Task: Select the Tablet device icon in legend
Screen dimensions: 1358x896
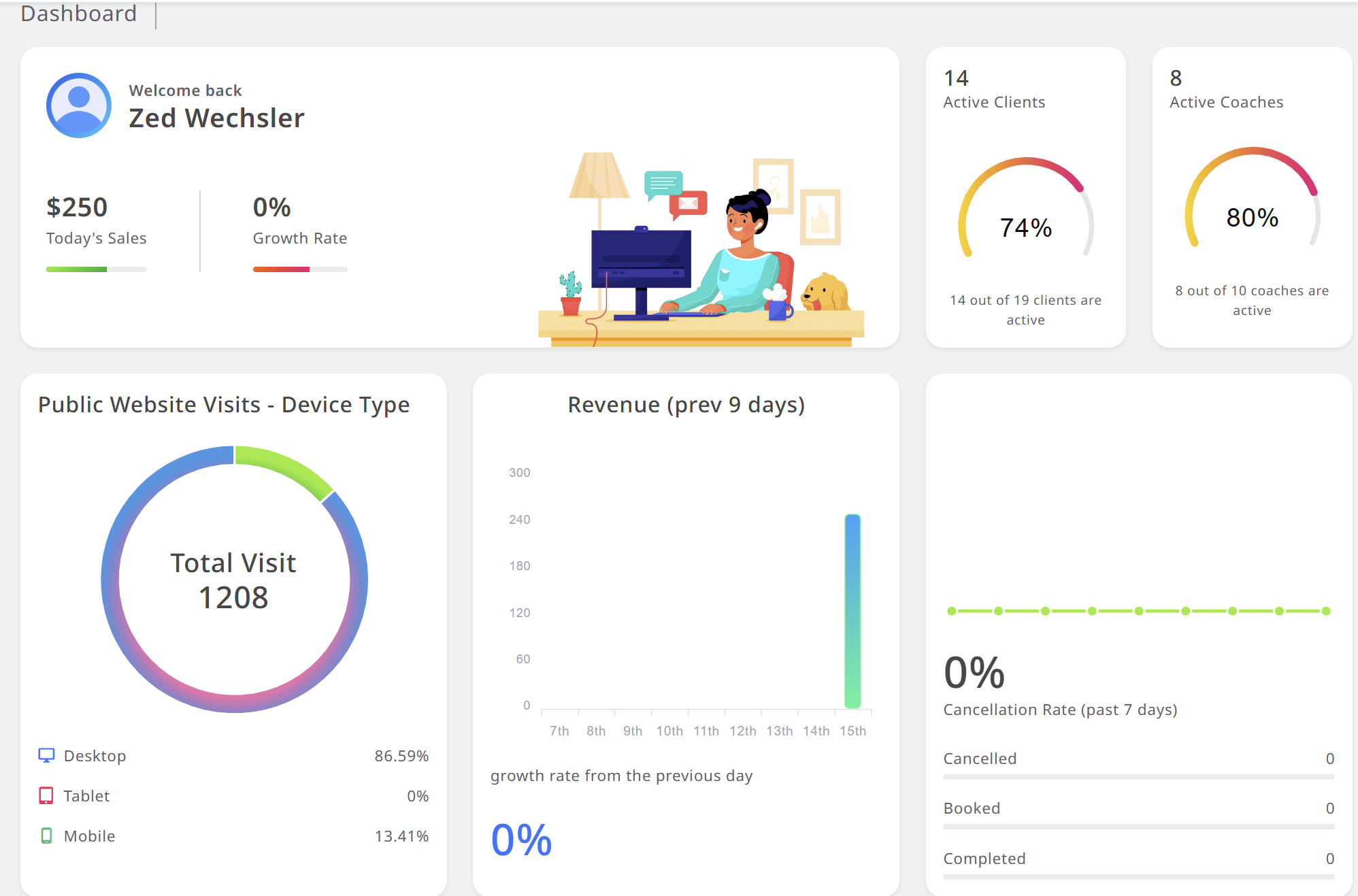Action: (x=45, y=795)
